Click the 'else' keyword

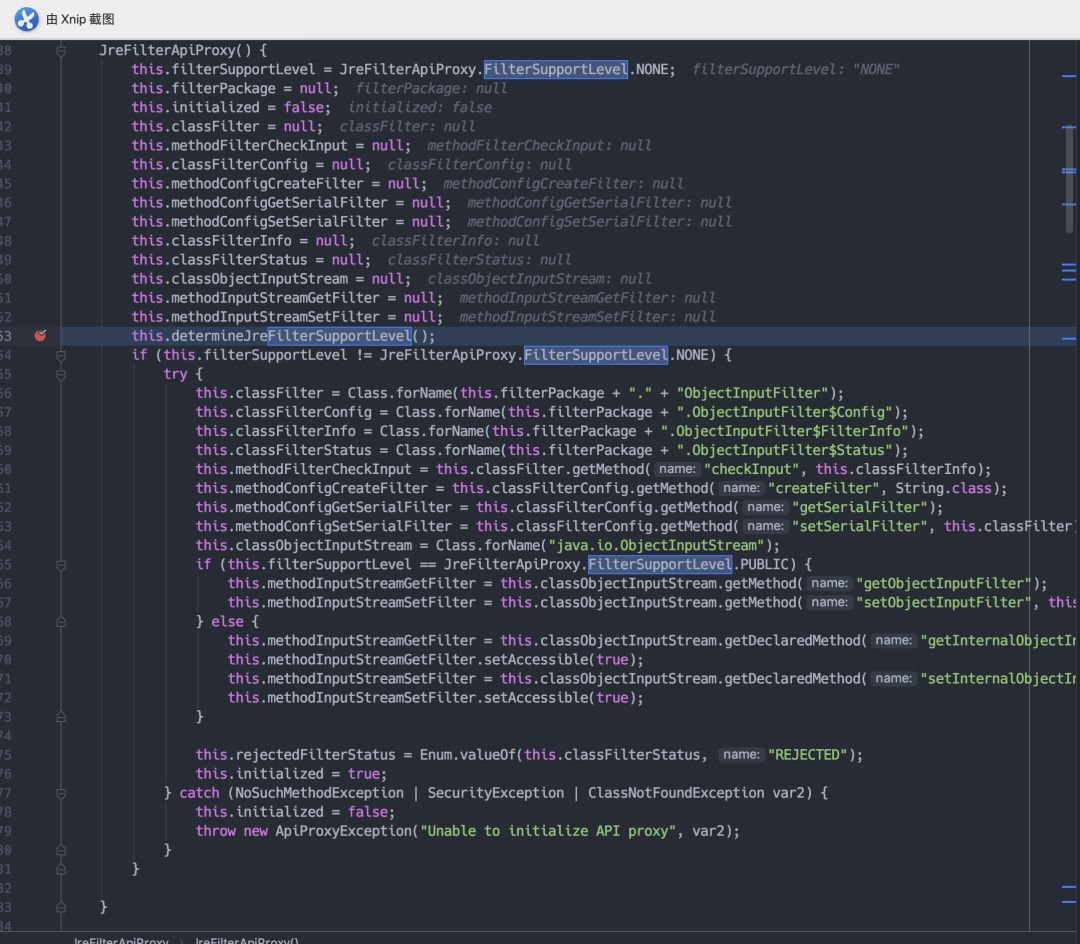click(227, 622)
